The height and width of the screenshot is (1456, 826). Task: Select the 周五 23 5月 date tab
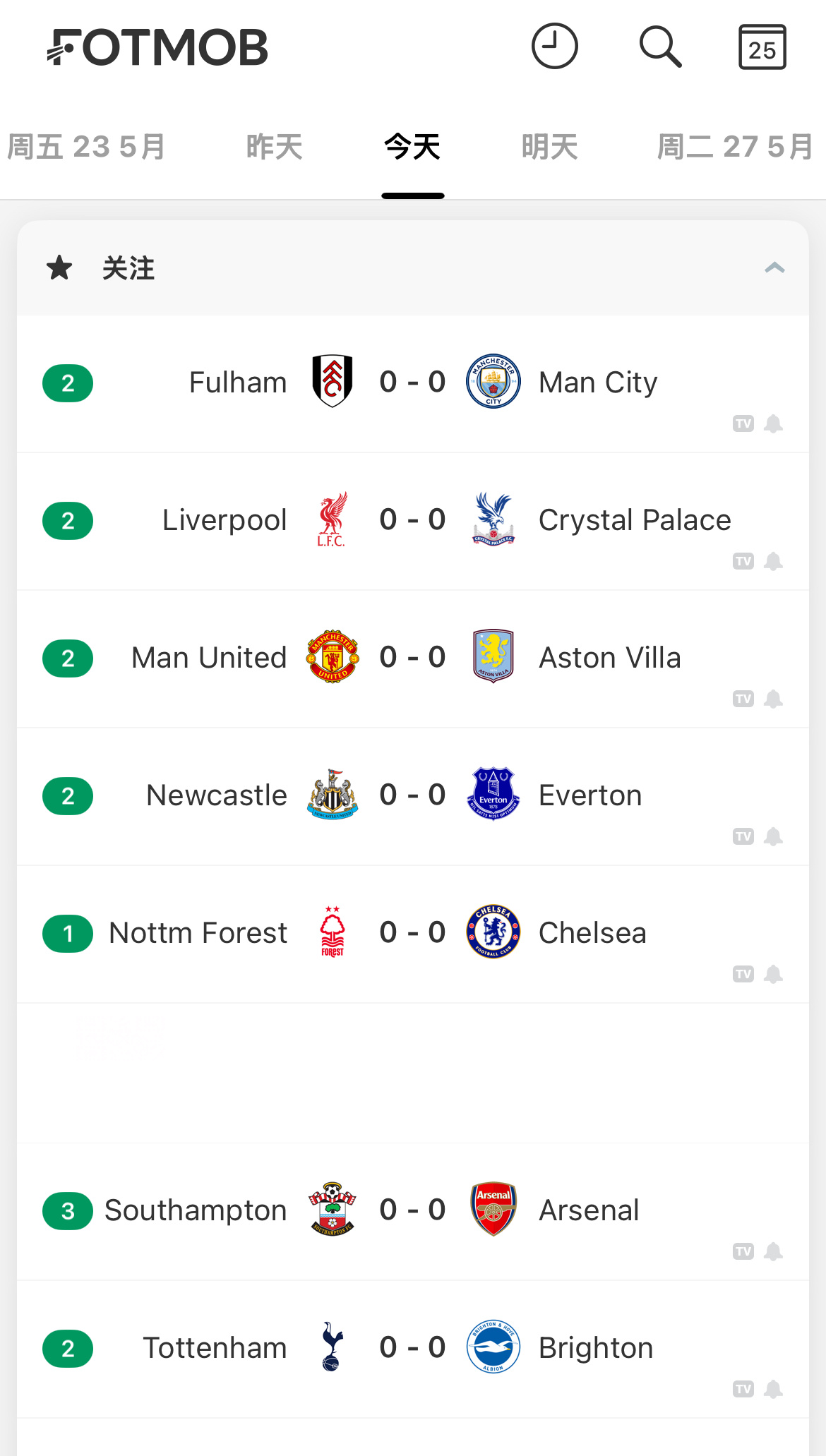86,147
